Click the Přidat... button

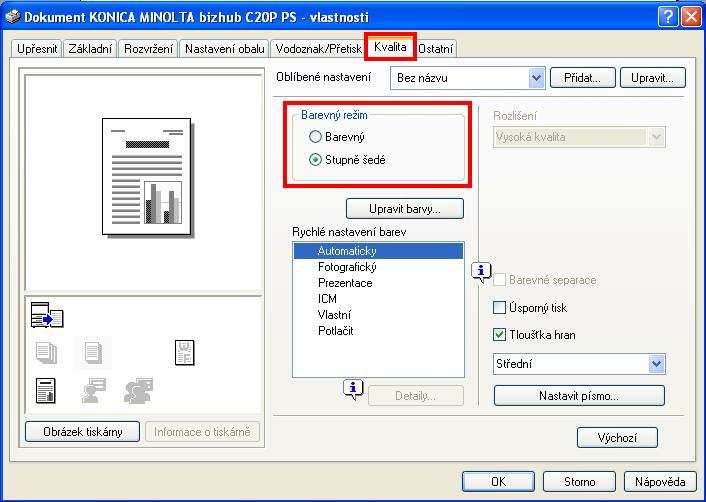coord(582,78)
